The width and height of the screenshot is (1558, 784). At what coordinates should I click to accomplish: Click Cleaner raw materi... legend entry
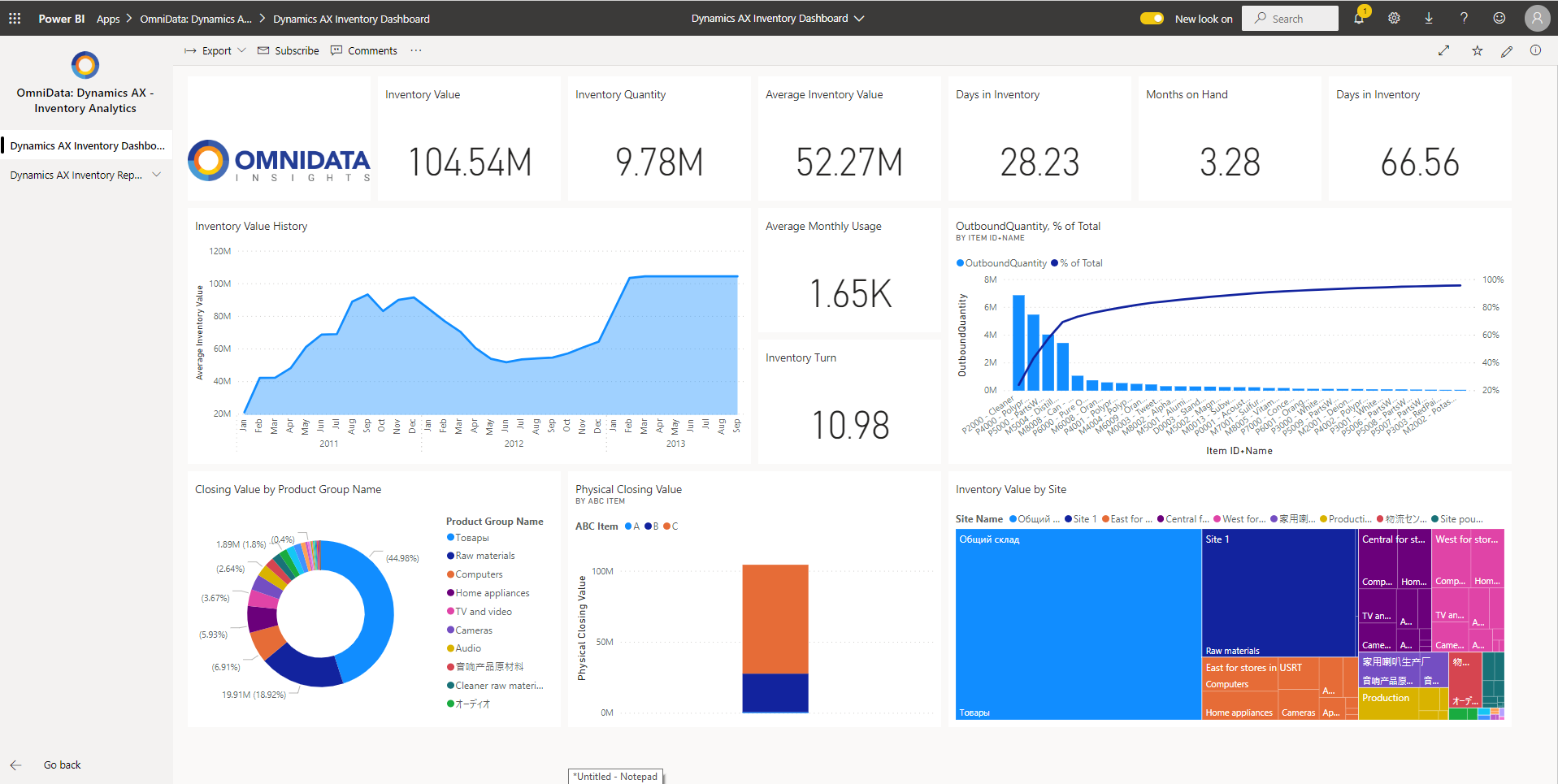click(x=495, y=686)
